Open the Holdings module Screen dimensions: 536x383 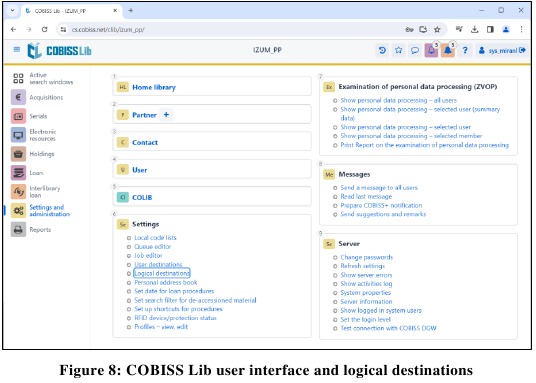33,154
